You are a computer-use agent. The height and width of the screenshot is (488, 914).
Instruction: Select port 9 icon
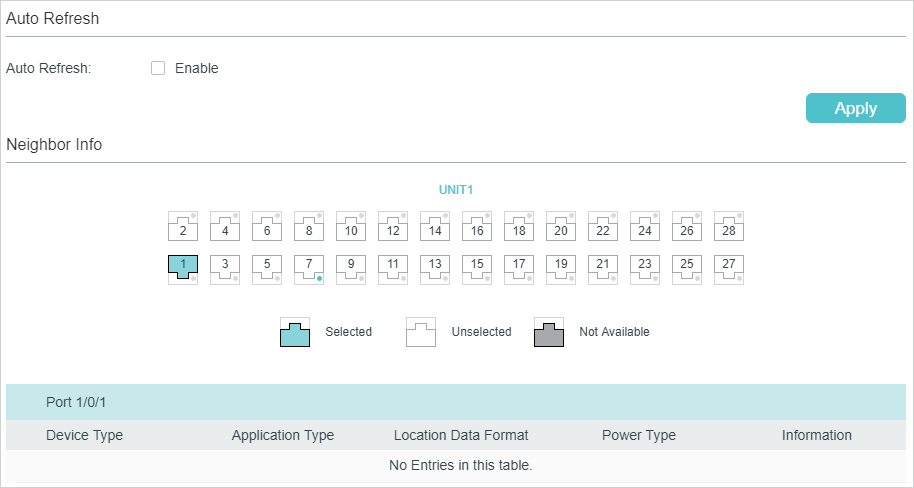tap(351, 269)
